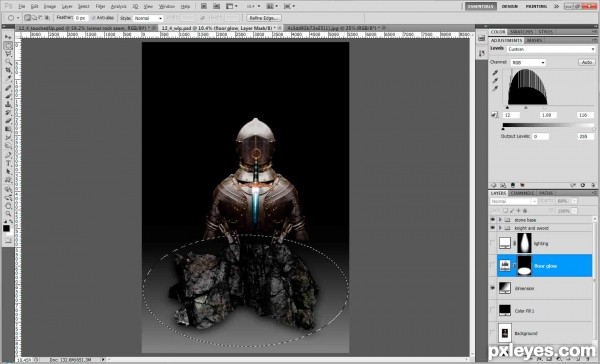
Task: Switch to the Channels tab
Action: pos(522,193)
